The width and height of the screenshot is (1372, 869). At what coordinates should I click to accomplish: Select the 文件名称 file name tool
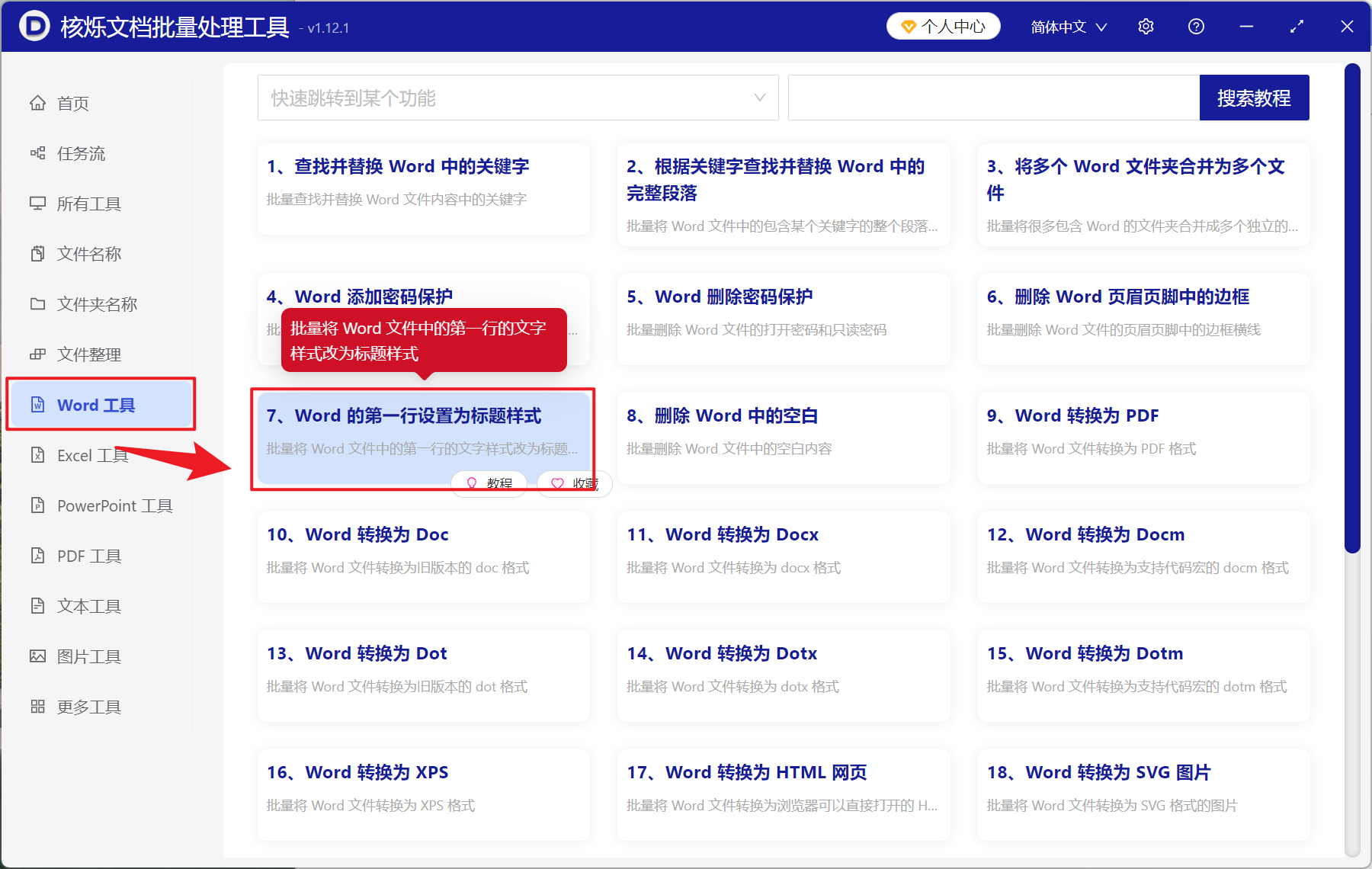pyautogui.click(x=88, y=254)
